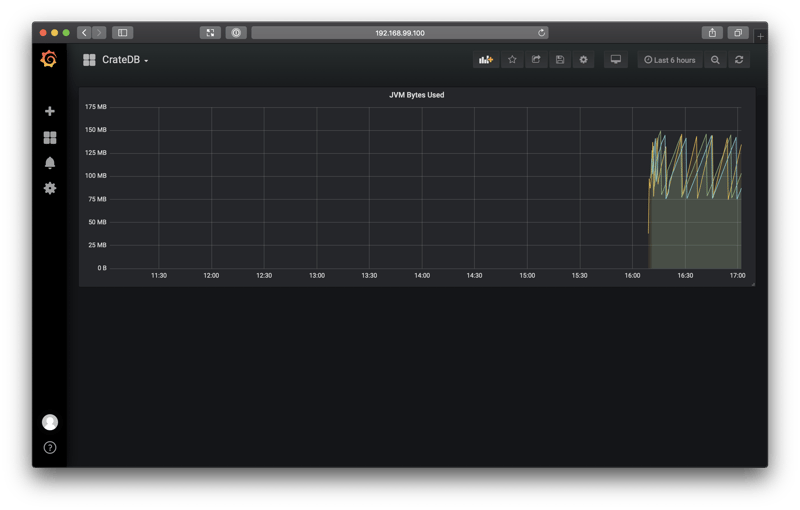The width and height of the screenshot is (800, 510).
Task: Refresh the dashboard data
Action: tap(739, 60)
